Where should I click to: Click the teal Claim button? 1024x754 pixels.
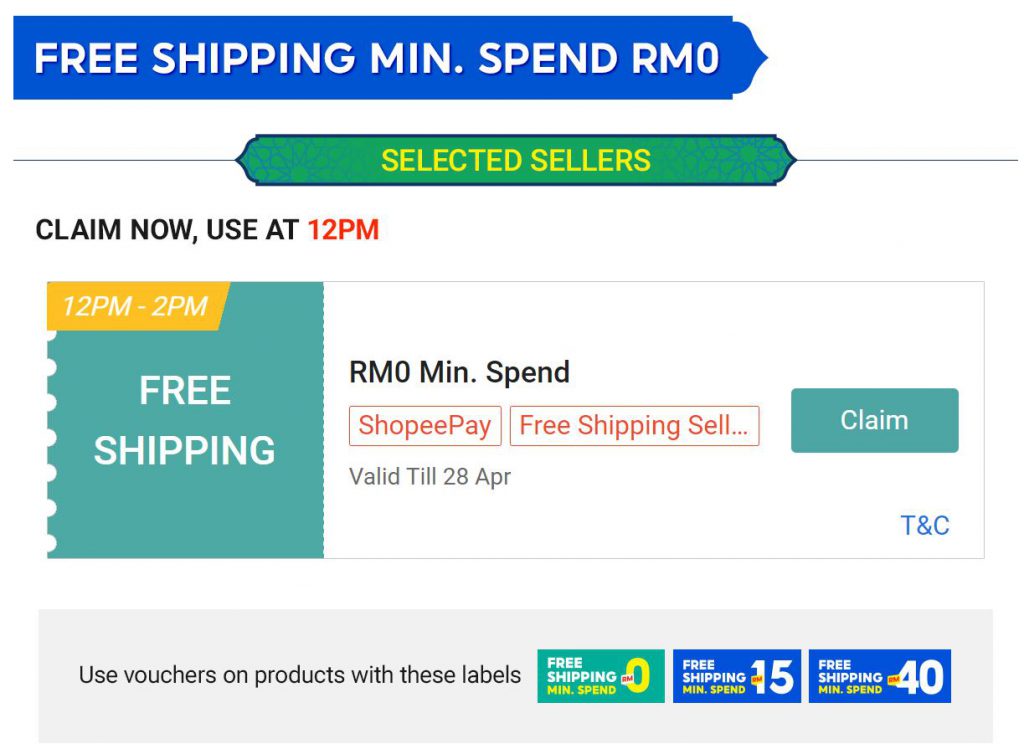(874, 420)
